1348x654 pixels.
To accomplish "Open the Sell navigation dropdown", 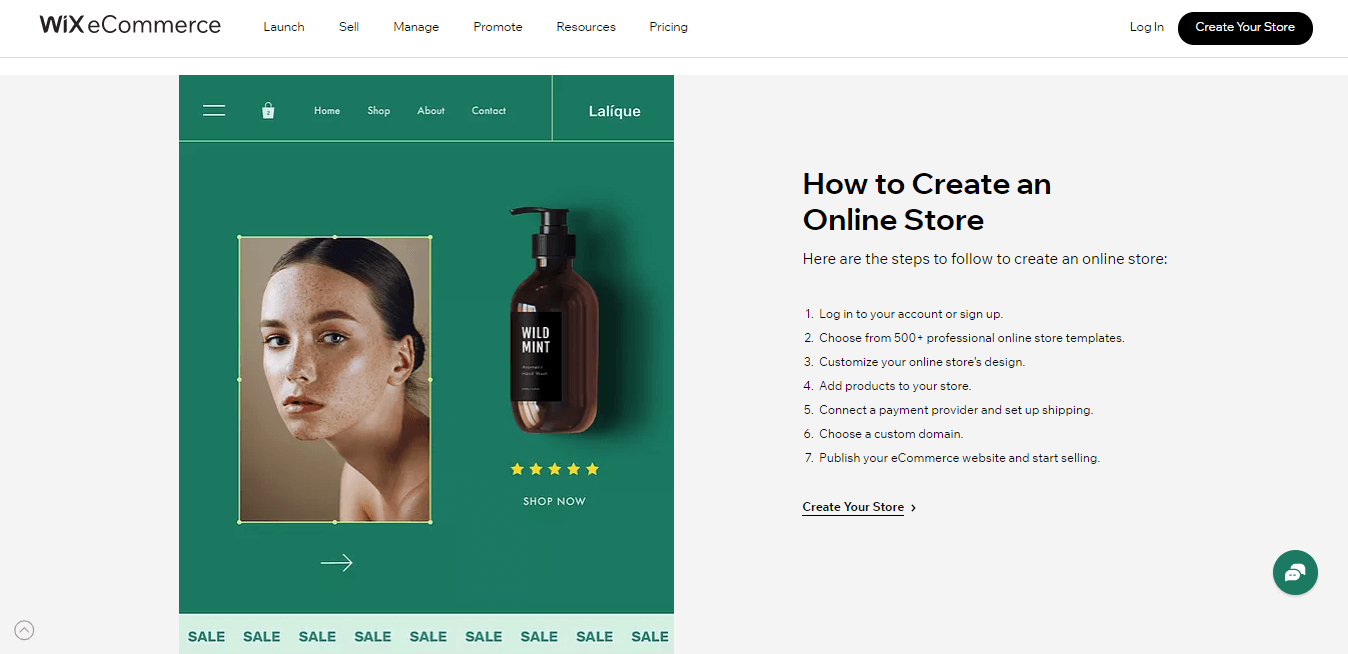I will [x=348, y=27].
